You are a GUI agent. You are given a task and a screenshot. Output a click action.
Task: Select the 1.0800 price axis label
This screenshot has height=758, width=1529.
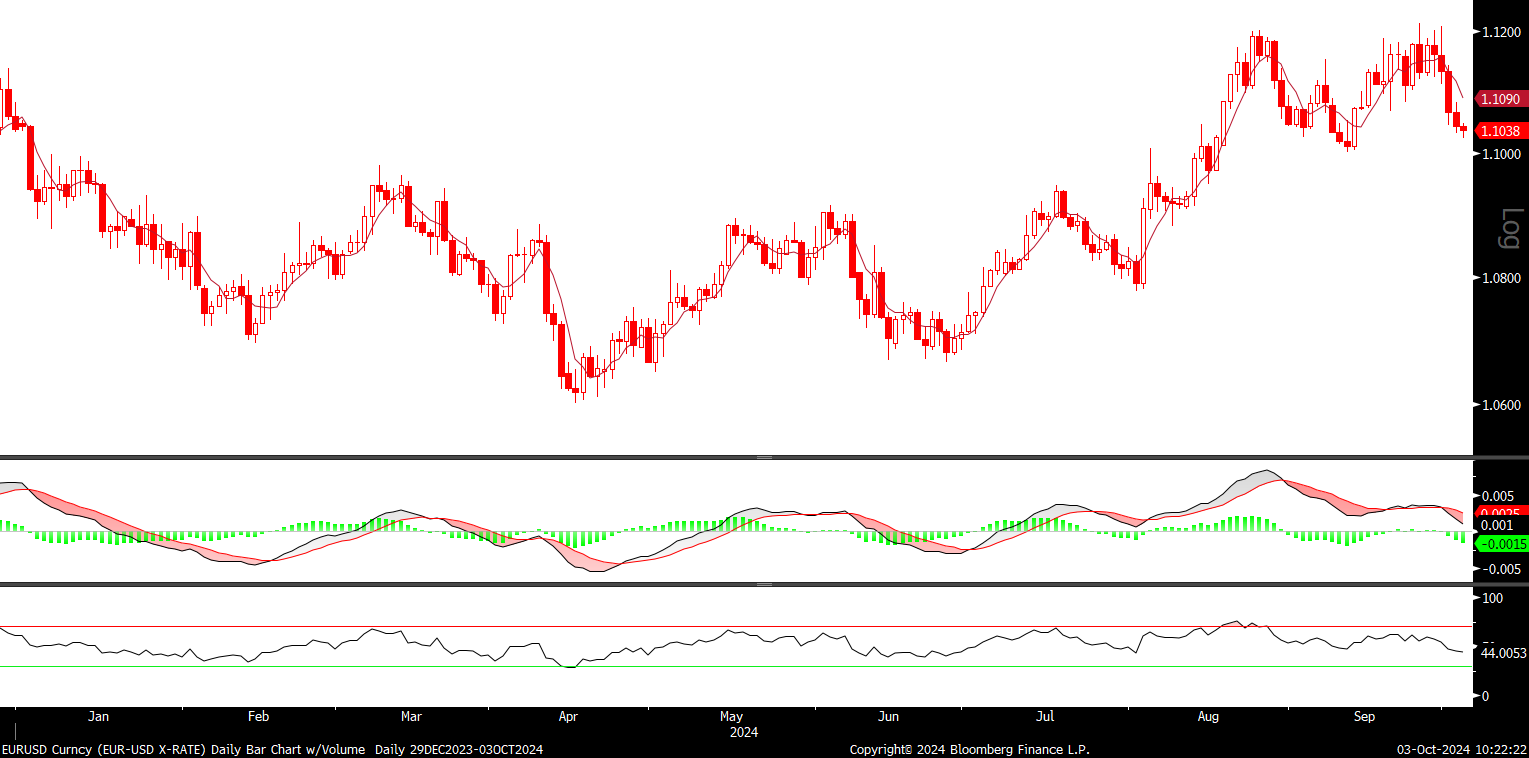point(1500,278)
